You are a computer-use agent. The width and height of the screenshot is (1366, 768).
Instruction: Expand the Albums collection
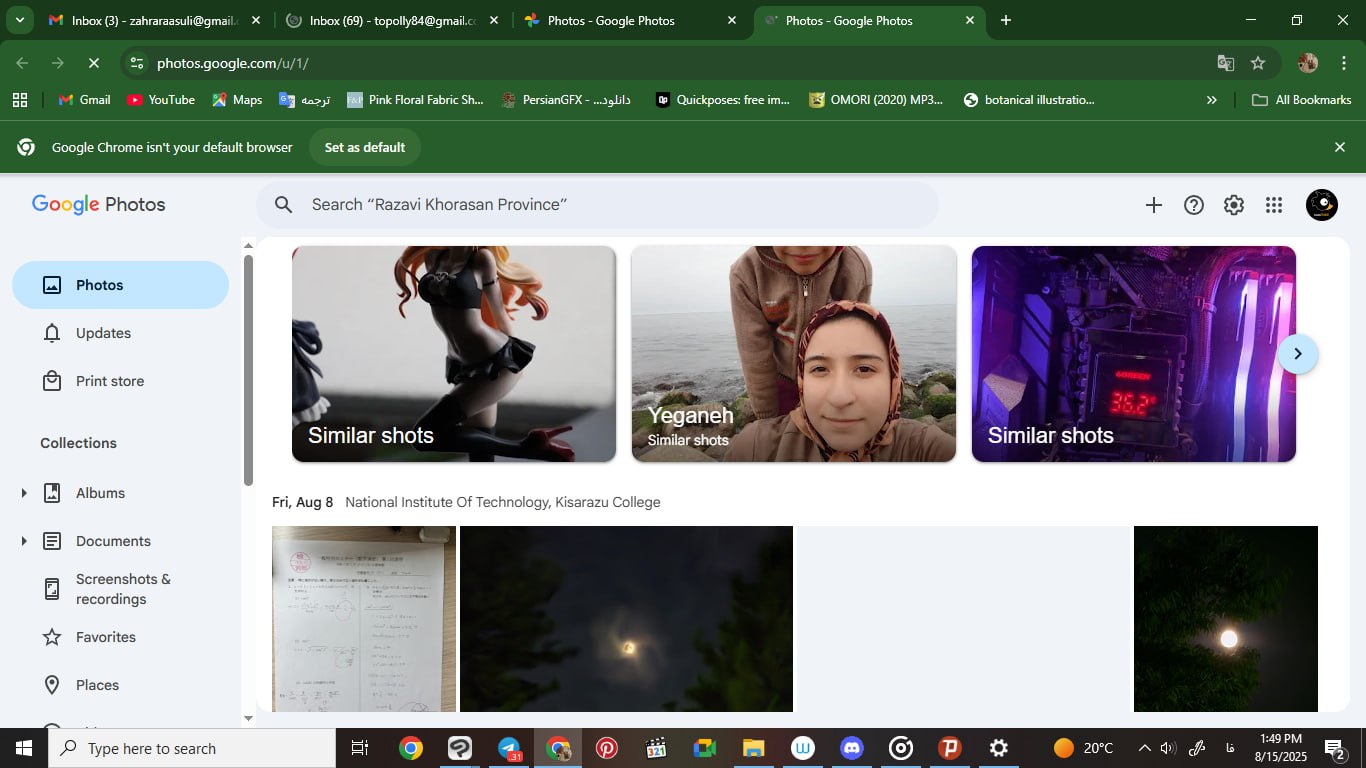(x=24, y=493)
